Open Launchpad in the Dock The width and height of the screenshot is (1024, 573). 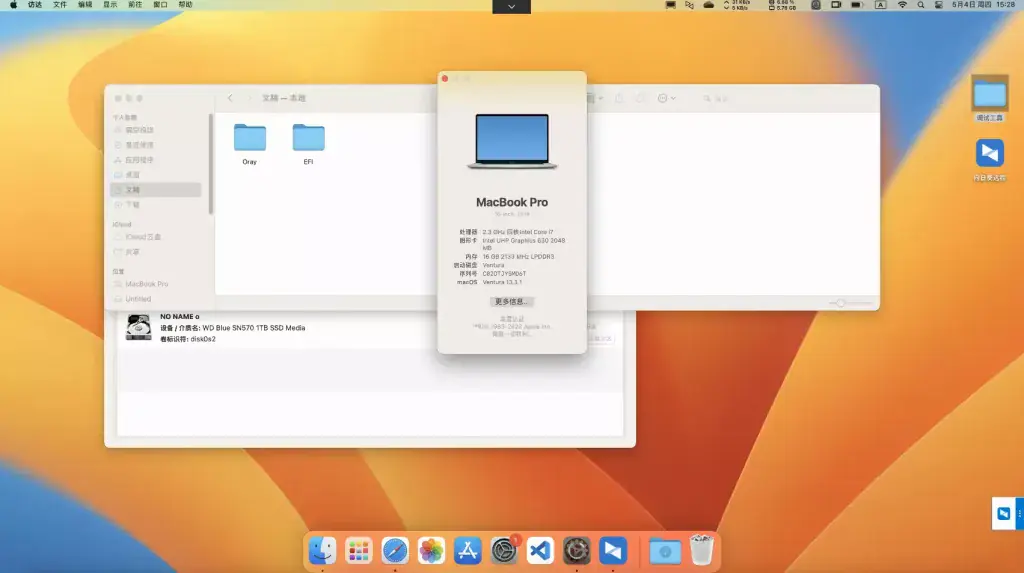click(359, 551)
